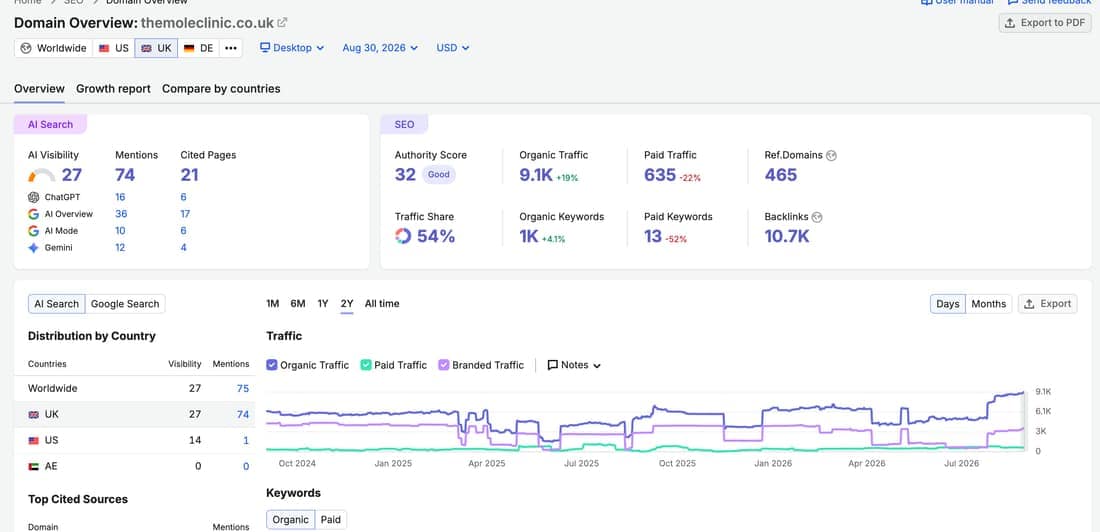This screenshot has height=532, width=1100.
Task: Click the info icon beside Backlinks
Action: pos(817,218)
